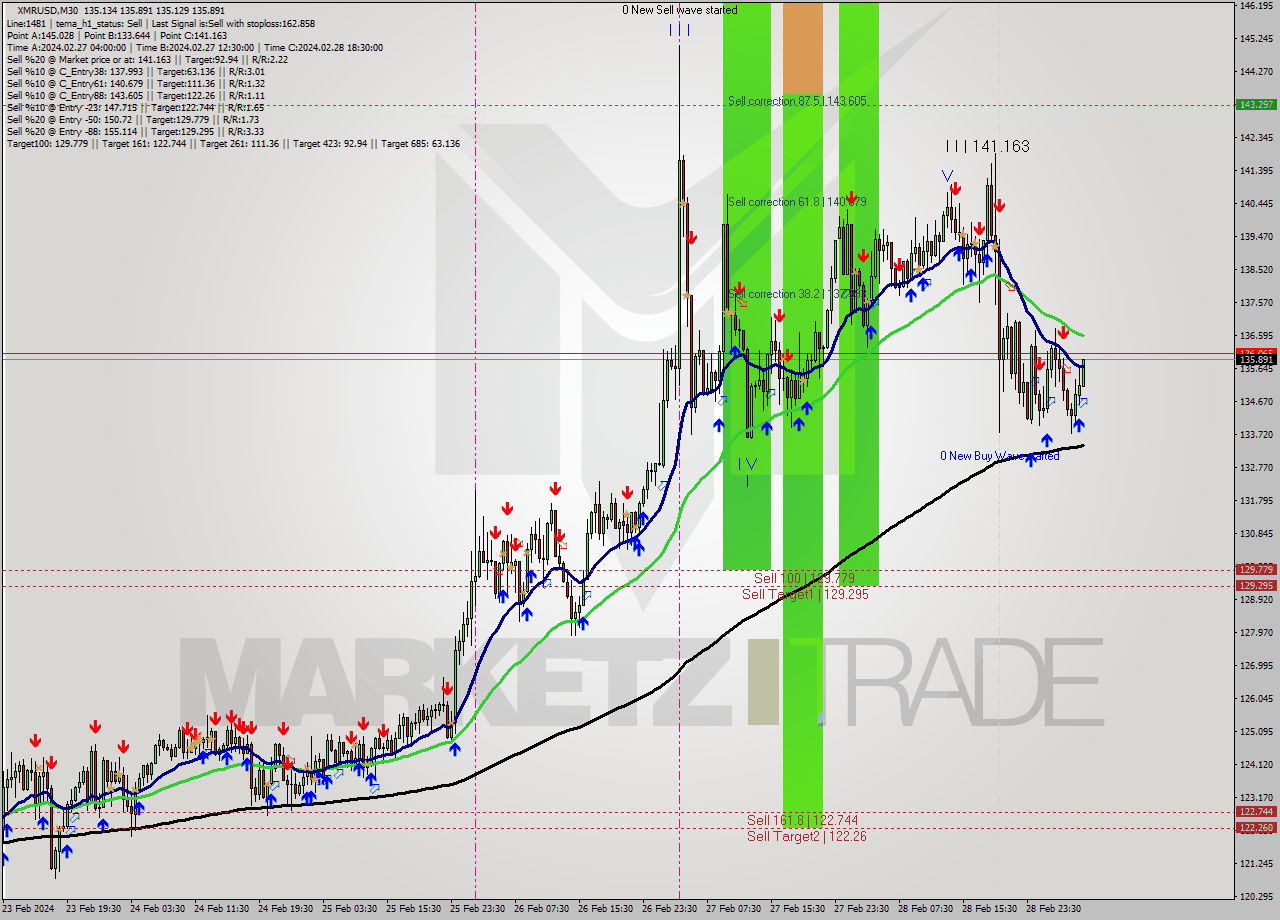1280x920 pixels.
Task: Click the '25 Feb 23:30' time label
Action: (x=479, y=909)
